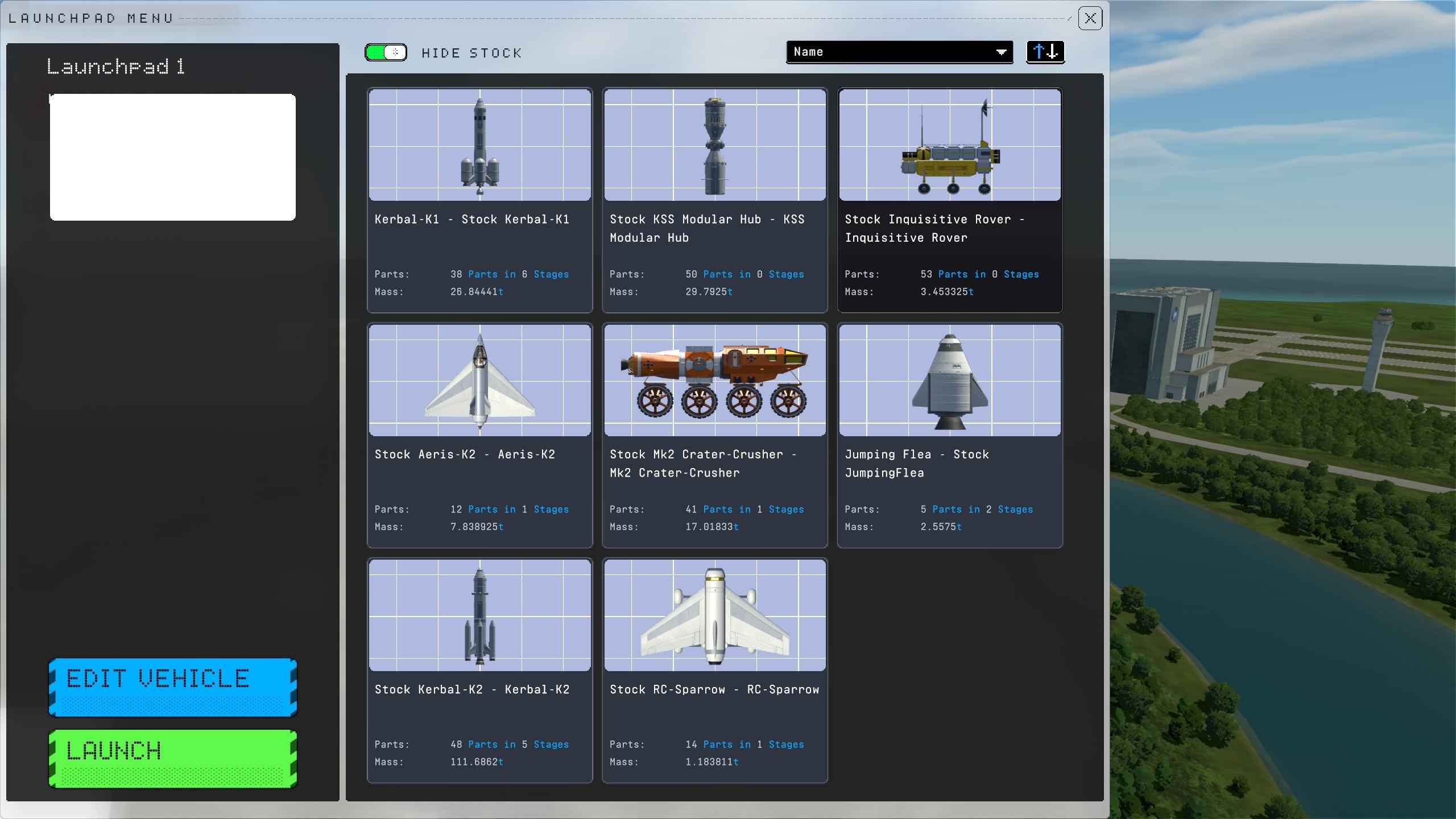Toggle the Hide Stock switch
This screenshot has height=819, width=1456.
click(386, 52)
